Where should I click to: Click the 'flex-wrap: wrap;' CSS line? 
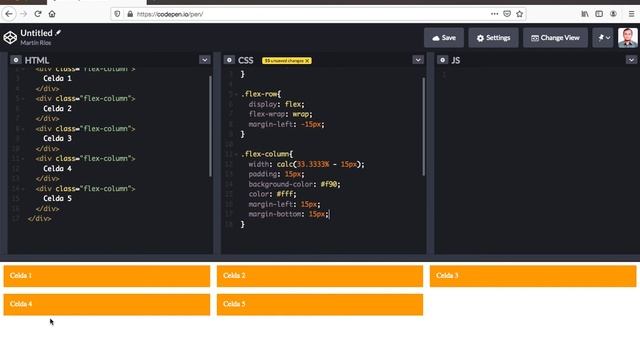coord(280,114)
